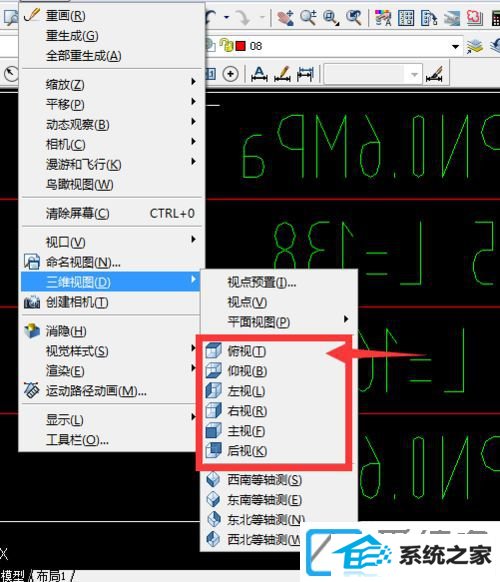The height and width of the screenshot is (582, 500).
Task: Switch to the 布局1 layout tab
Action: coord(51,576)
